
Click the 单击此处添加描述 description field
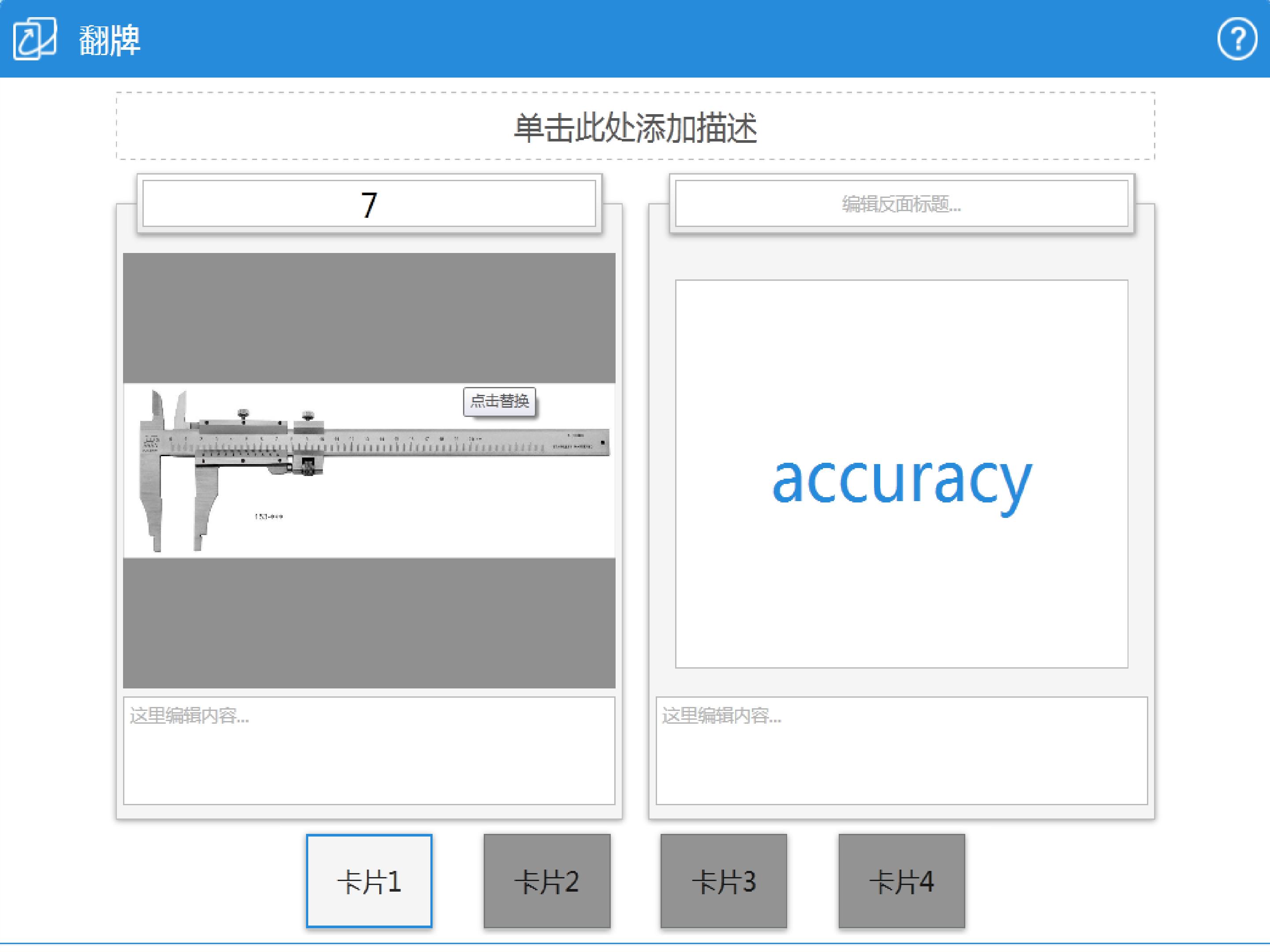tap(635, 126)
